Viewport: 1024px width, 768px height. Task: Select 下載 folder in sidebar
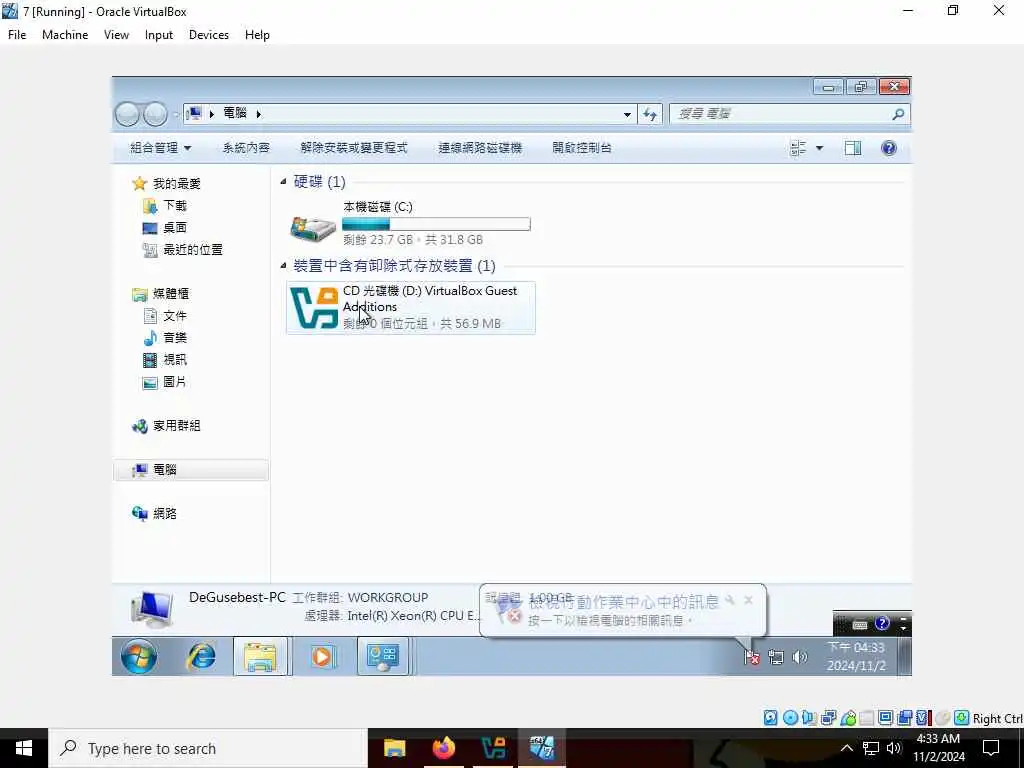165,206
